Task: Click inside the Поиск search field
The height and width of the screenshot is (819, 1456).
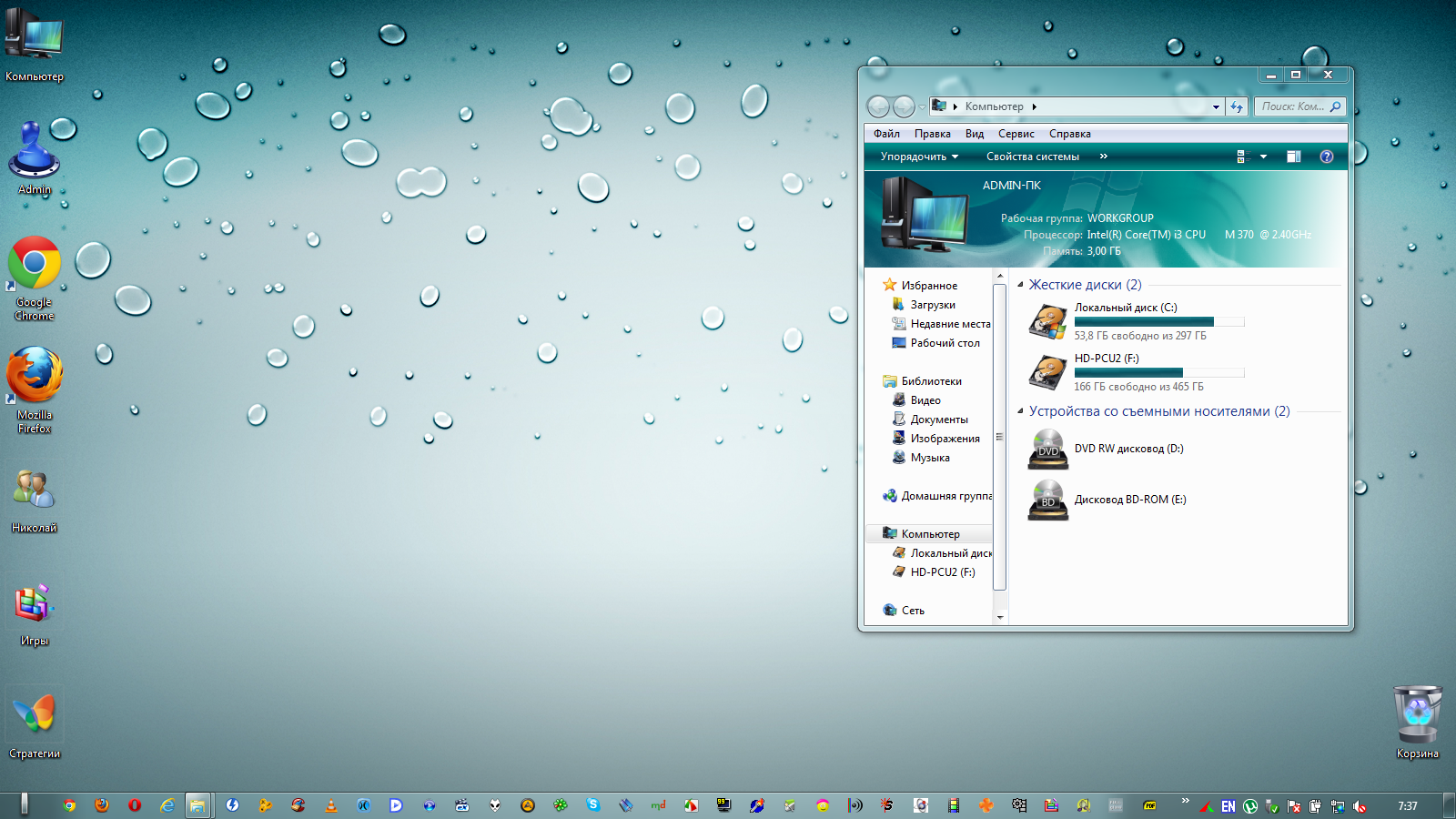Action: pos(1292,106)
